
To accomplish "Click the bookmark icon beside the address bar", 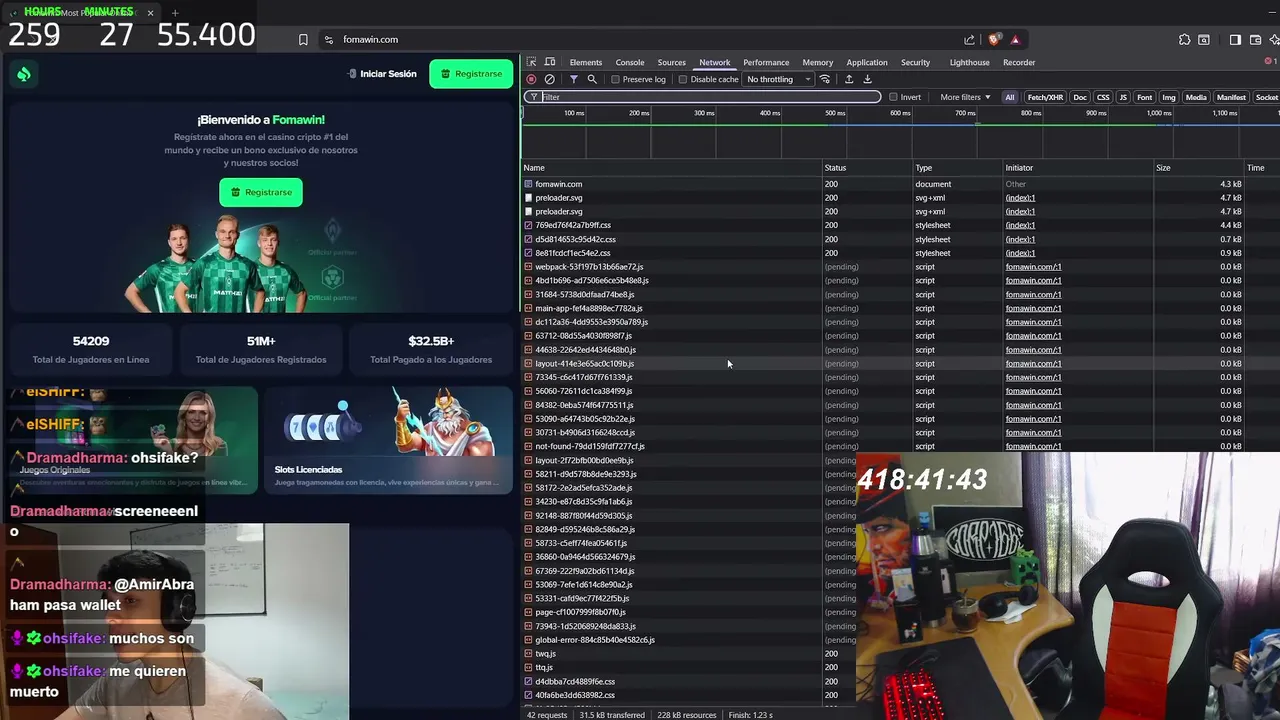I will pos(303,40).
